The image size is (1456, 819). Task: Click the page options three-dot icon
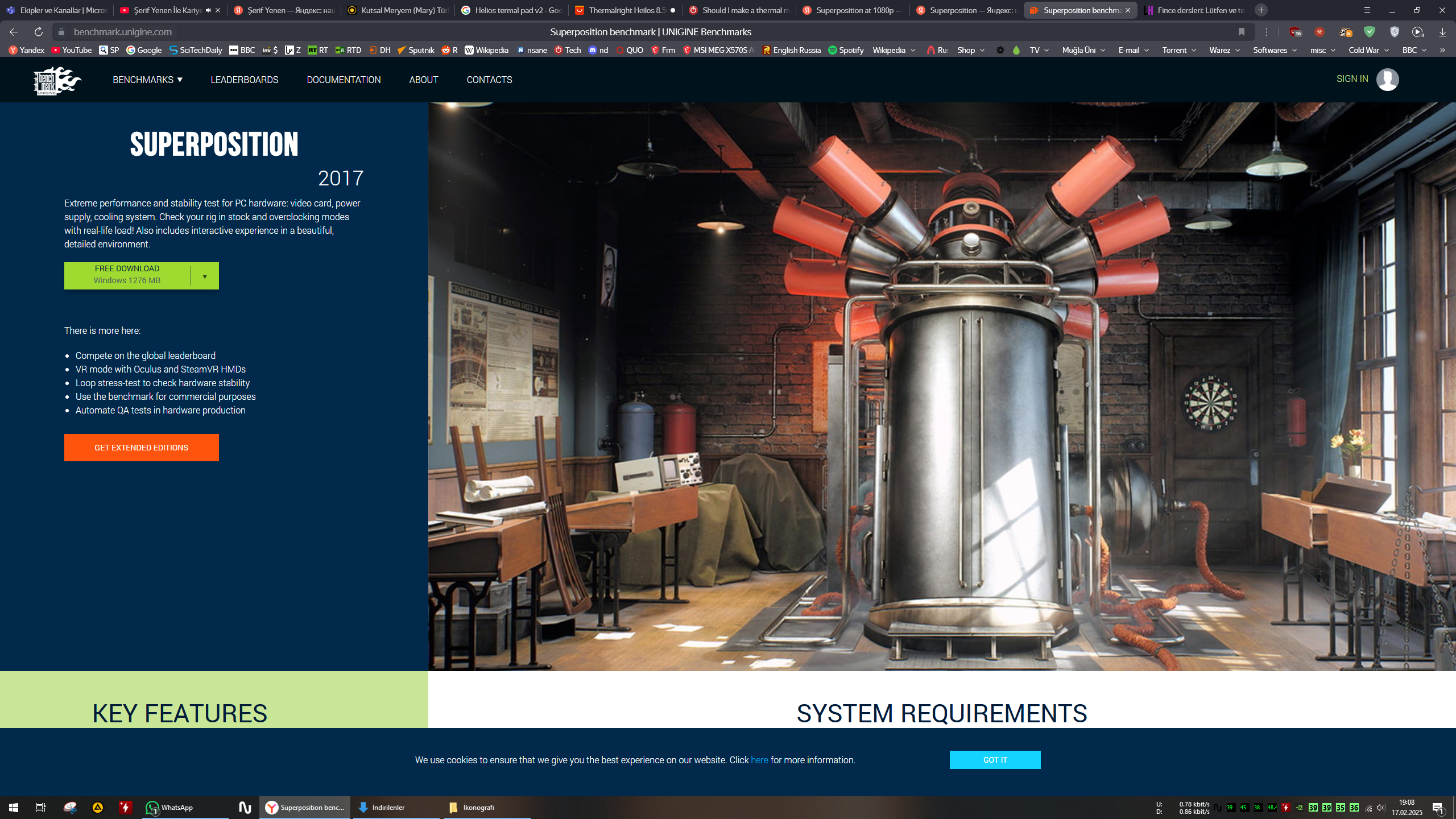click(x=1267, y=32)
